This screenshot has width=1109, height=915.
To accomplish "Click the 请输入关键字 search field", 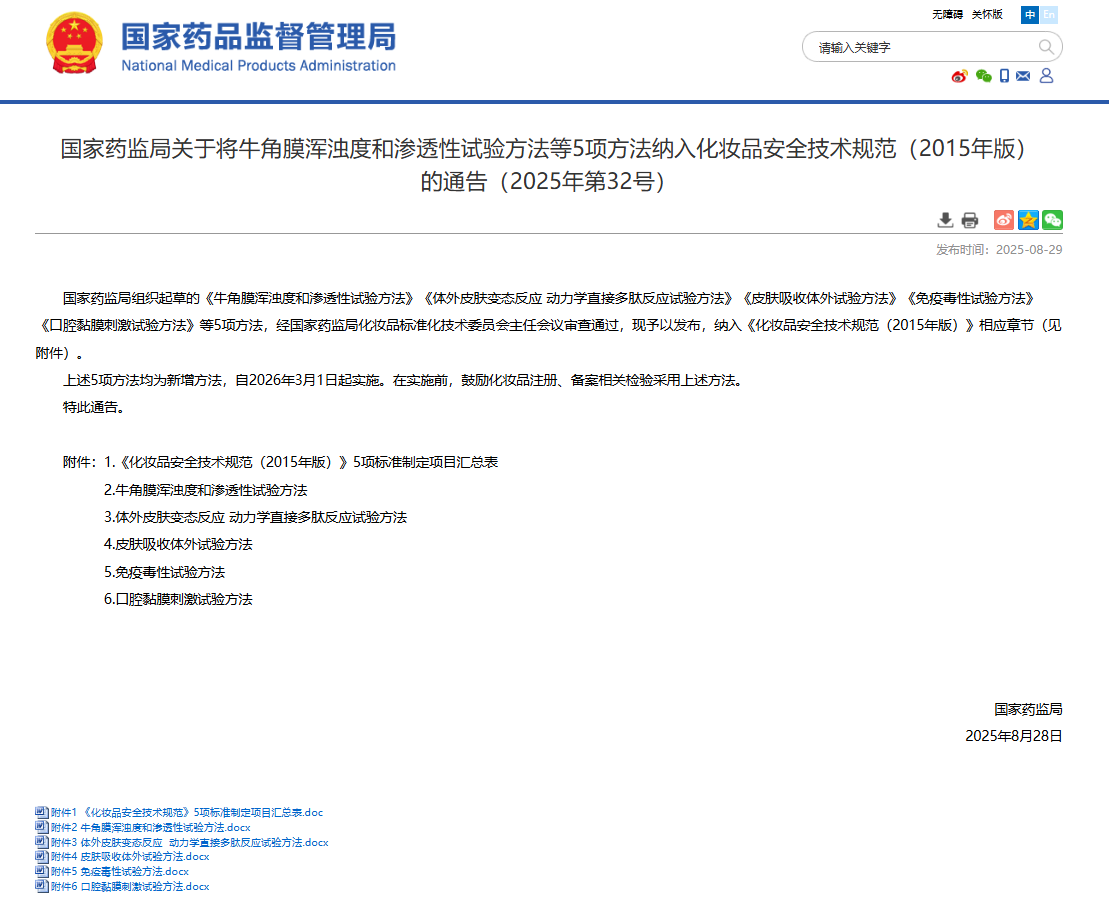I will [x=920, y=47].
